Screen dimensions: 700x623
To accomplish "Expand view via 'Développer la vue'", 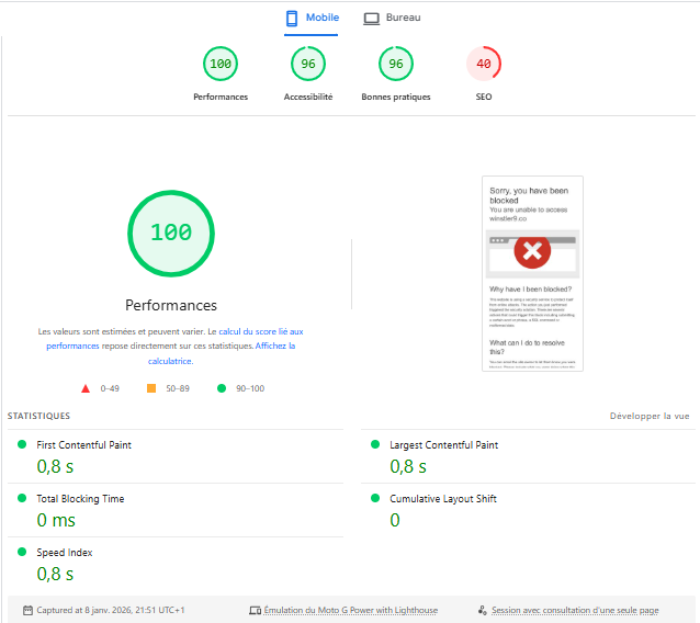I will click(649, 416).
